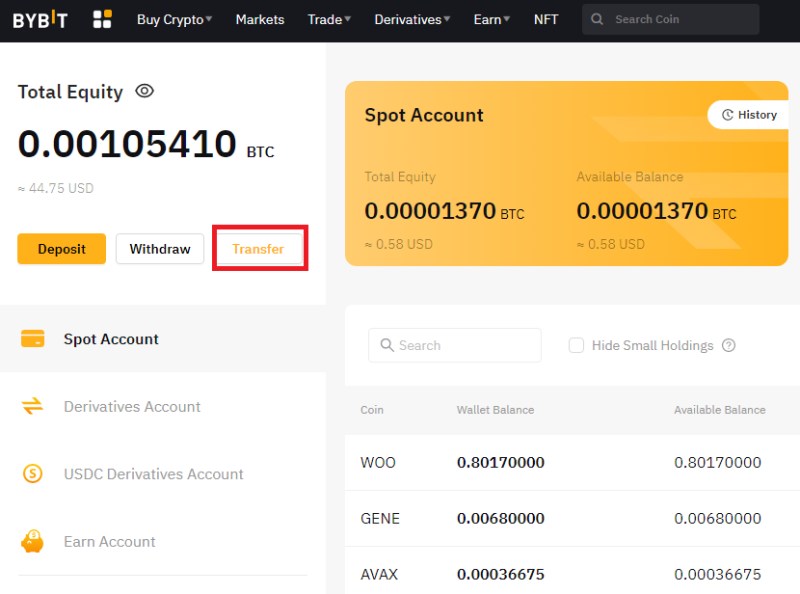800x594 pixels.
Task: Expand the Derivatives dropdown menu
Action: (412, 19)
